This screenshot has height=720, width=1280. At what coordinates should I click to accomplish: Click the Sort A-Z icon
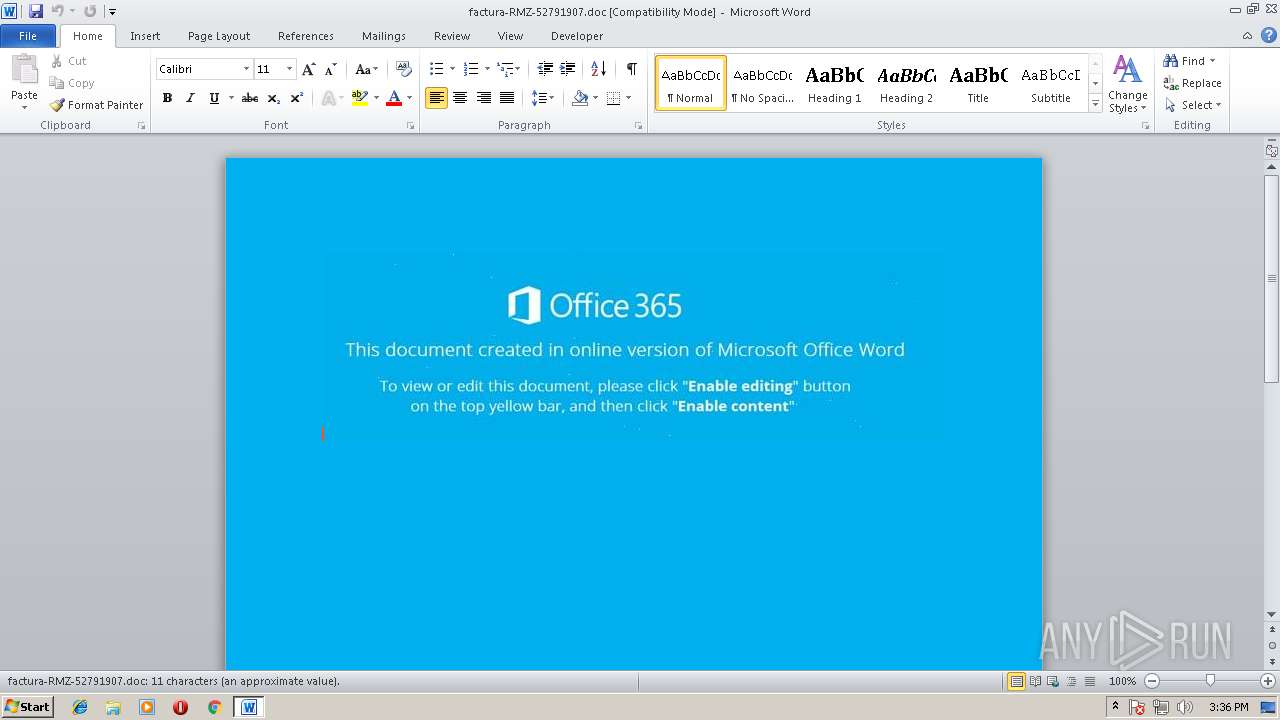[x=598, y=69]
